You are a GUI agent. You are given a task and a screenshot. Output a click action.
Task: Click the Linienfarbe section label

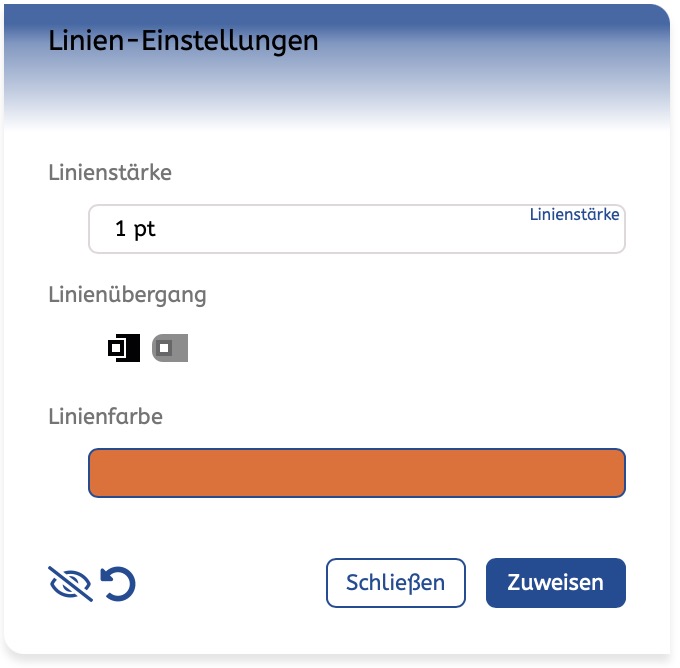tap(105, 416)
